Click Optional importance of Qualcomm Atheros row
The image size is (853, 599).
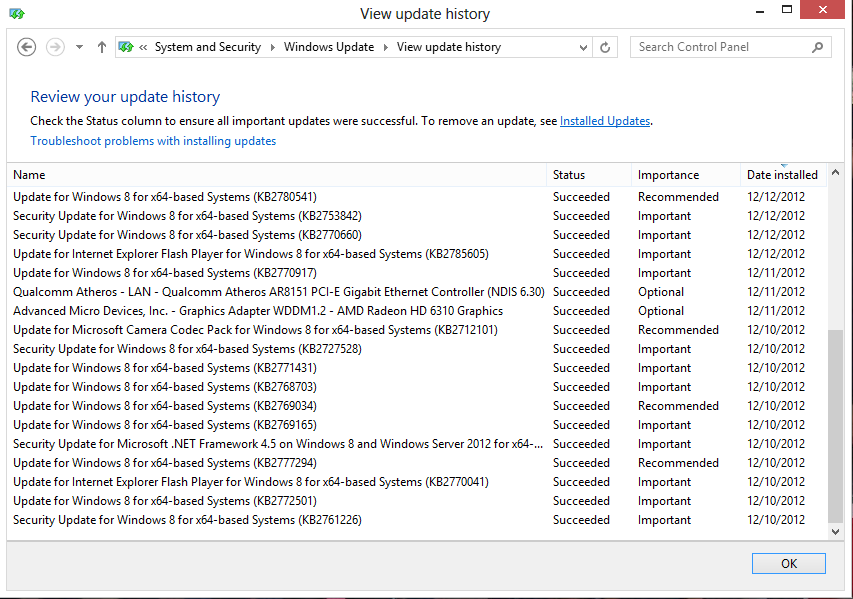click(x=661, y=292)
